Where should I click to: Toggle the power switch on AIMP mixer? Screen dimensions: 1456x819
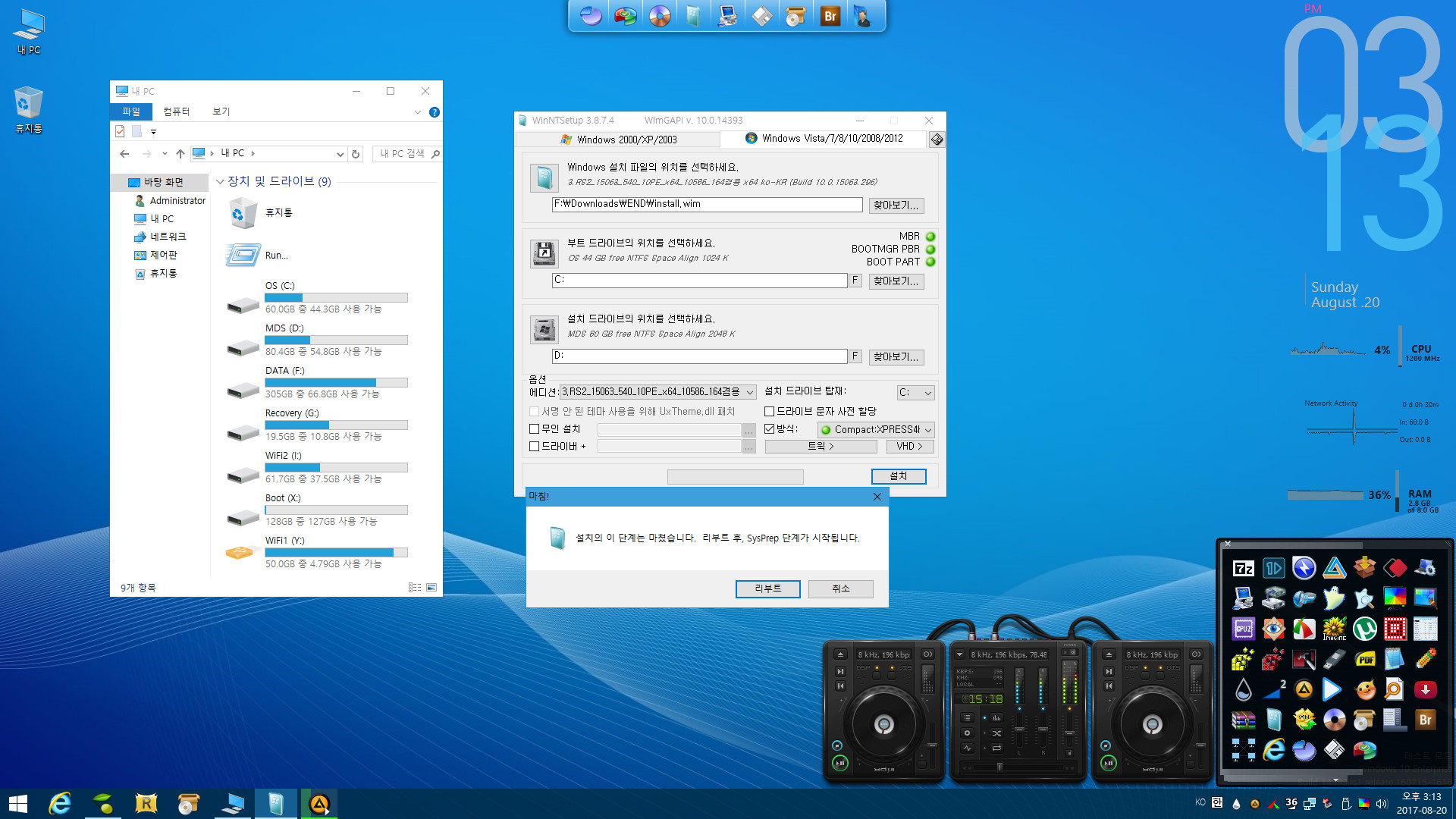(x=1069, y=651)
